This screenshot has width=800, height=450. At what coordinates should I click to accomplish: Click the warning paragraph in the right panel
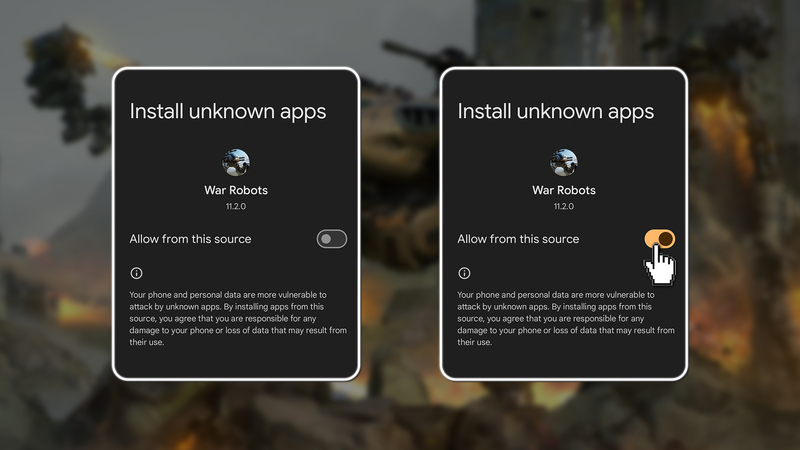click(x=566, y=318)
